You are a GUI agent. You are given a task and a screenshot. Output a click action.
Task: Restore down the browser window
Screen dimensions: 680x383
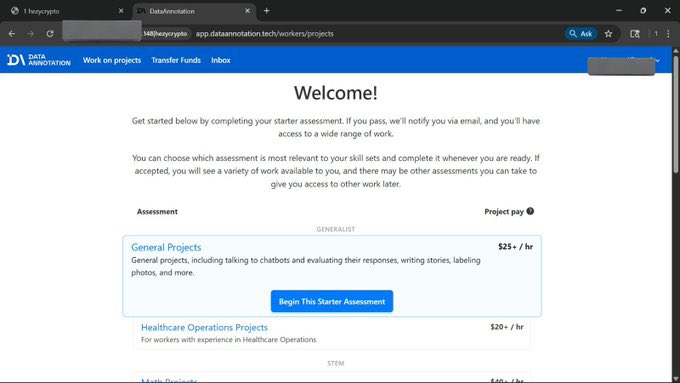coord(643,10)
